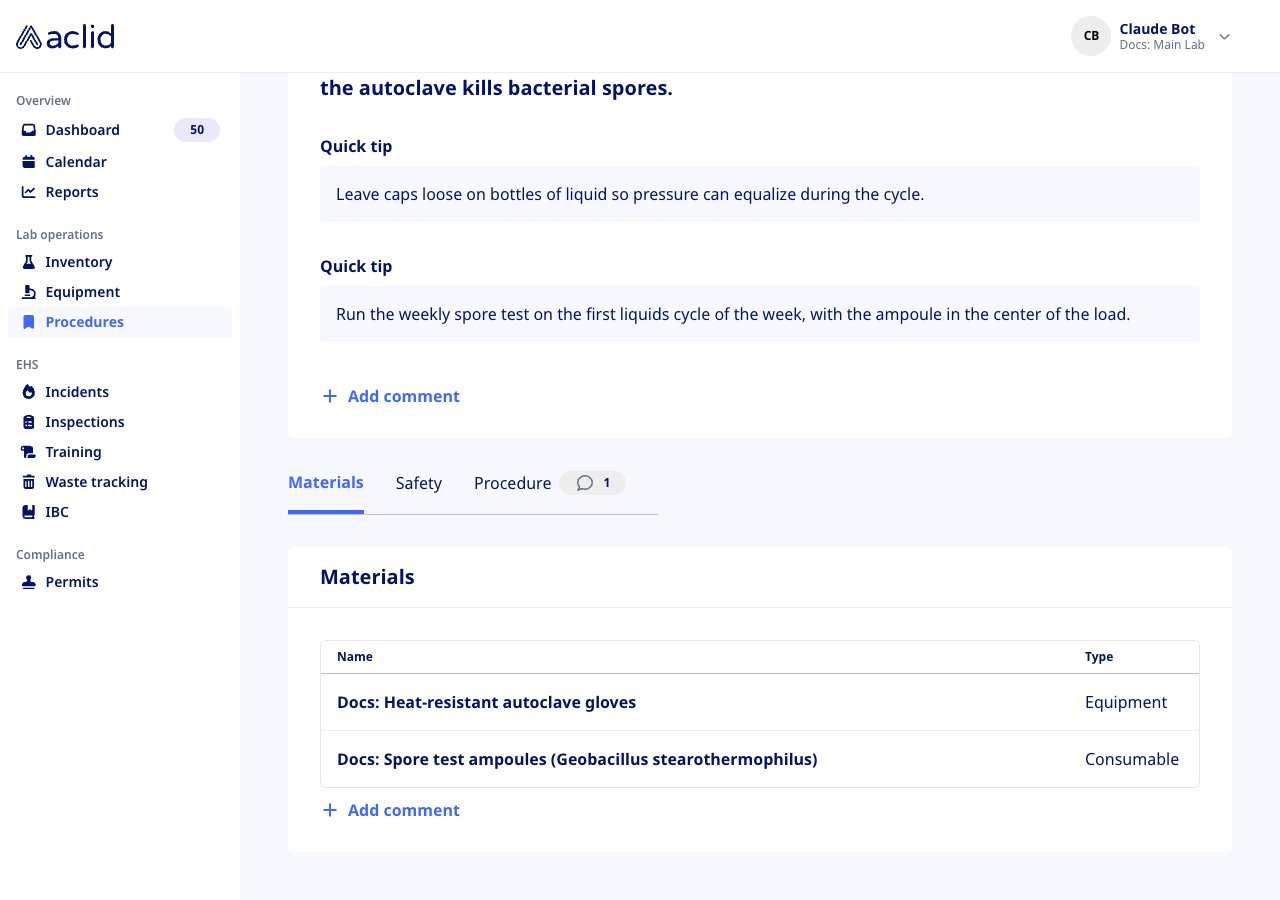Click the comment bubble icon beside Procedure
Image resolution: width=1280 pixels, height=900 pixels.
tap(585, 483)
